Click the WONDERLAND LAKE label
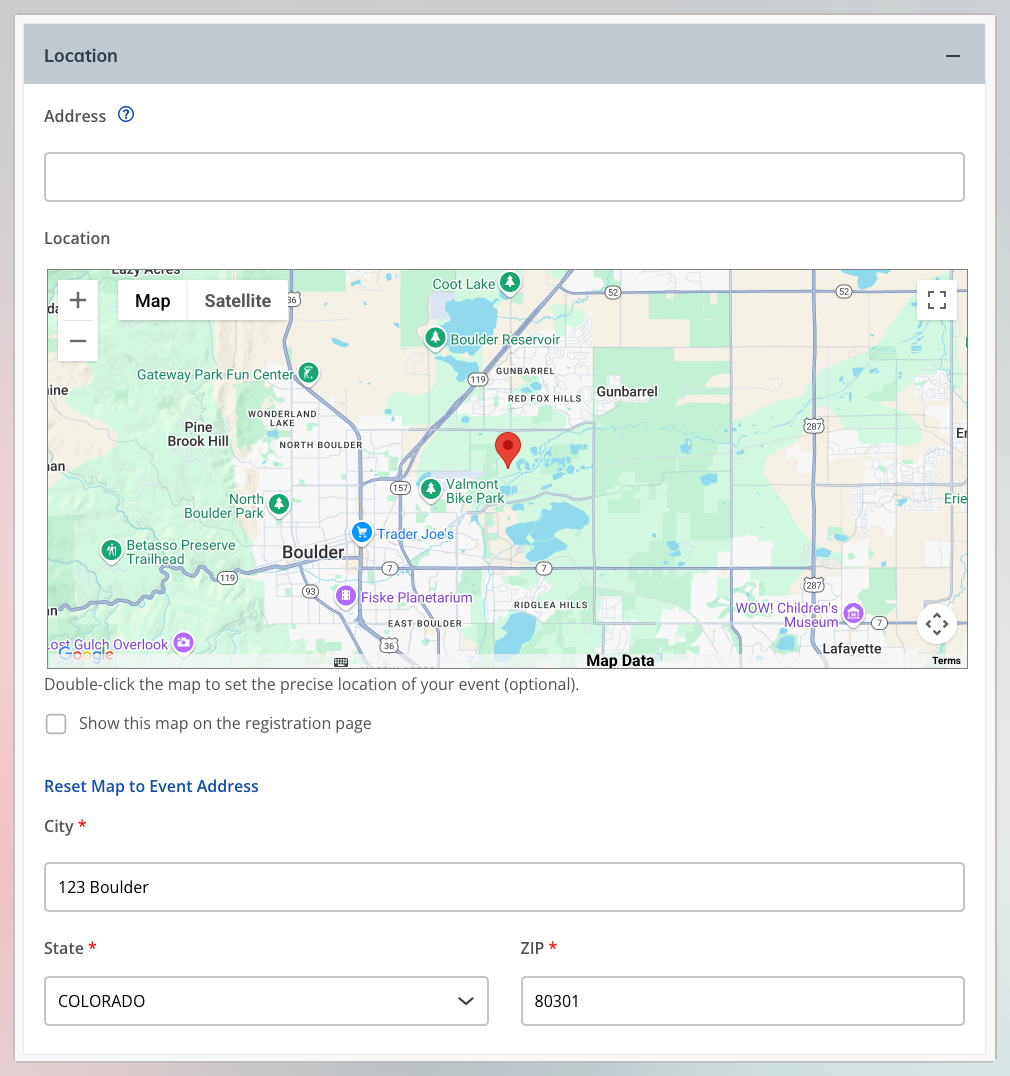The width and height of the screenshot is (1010, 1076). click(x=282, y=419)
